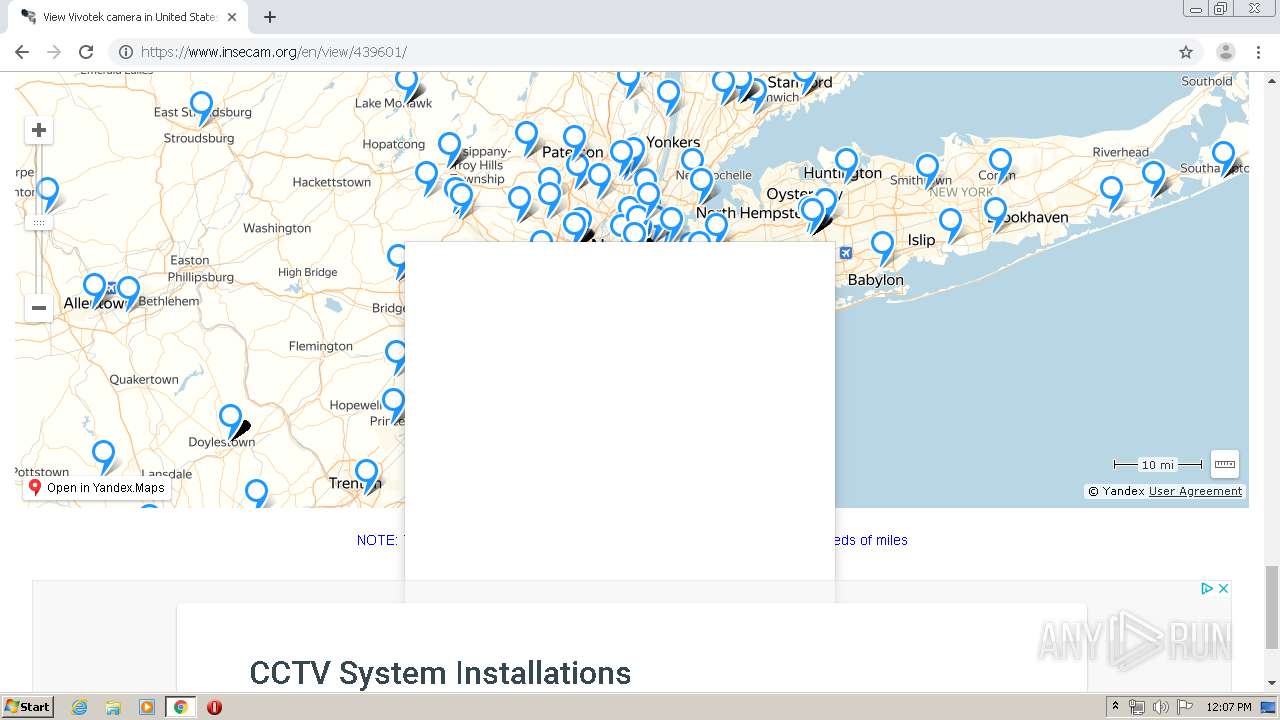This screenshot has height=720, width=1280.
Task: Click the camera marker near Huntington
Action: pos(847,163)
